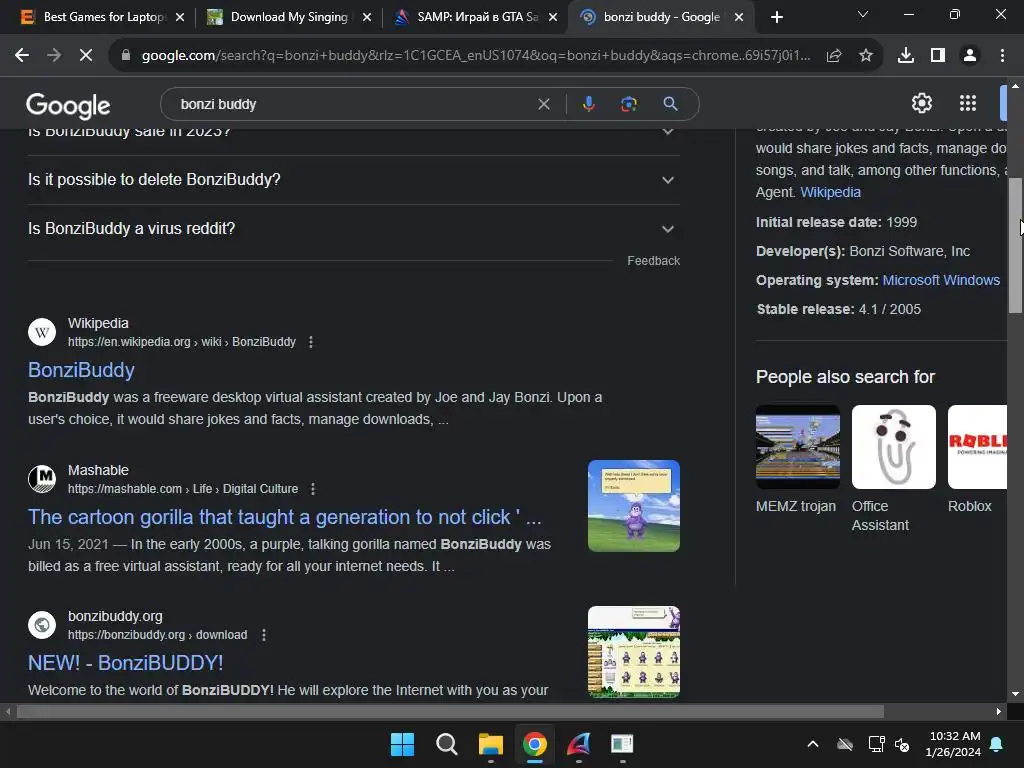Open the bonzibuddy.org result thumbnail
1024x768 pixels.
pyautogui.click(x=633, y=652)
